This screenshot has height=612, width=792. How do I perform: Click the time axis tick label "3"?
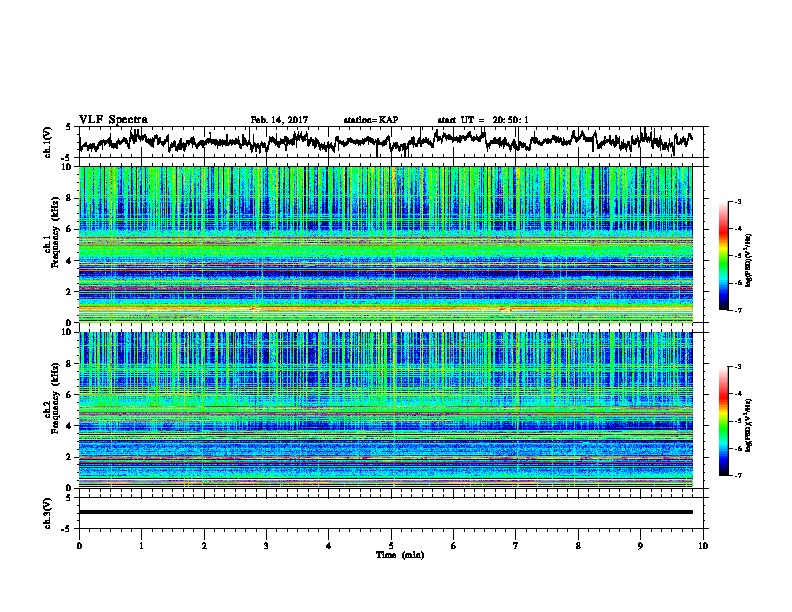(x=266, y=546)
